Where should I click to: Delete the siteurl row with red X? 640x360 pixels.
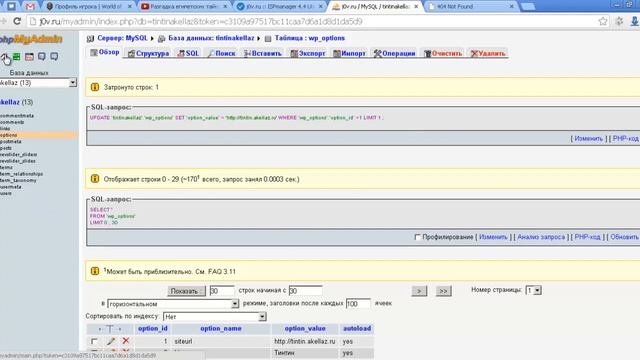coord(126,341)
